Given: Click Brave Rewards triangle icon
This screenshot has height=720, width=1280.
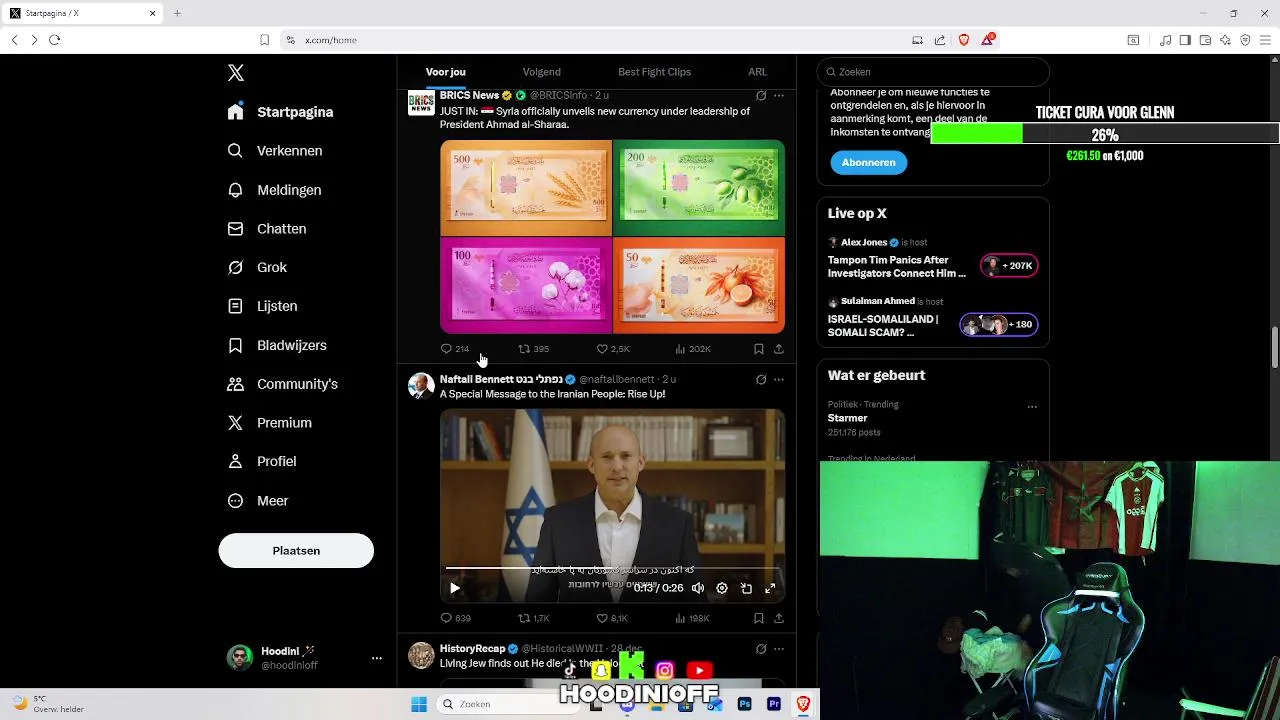Looking at the screenshot, I should click(x=988, y=40).
